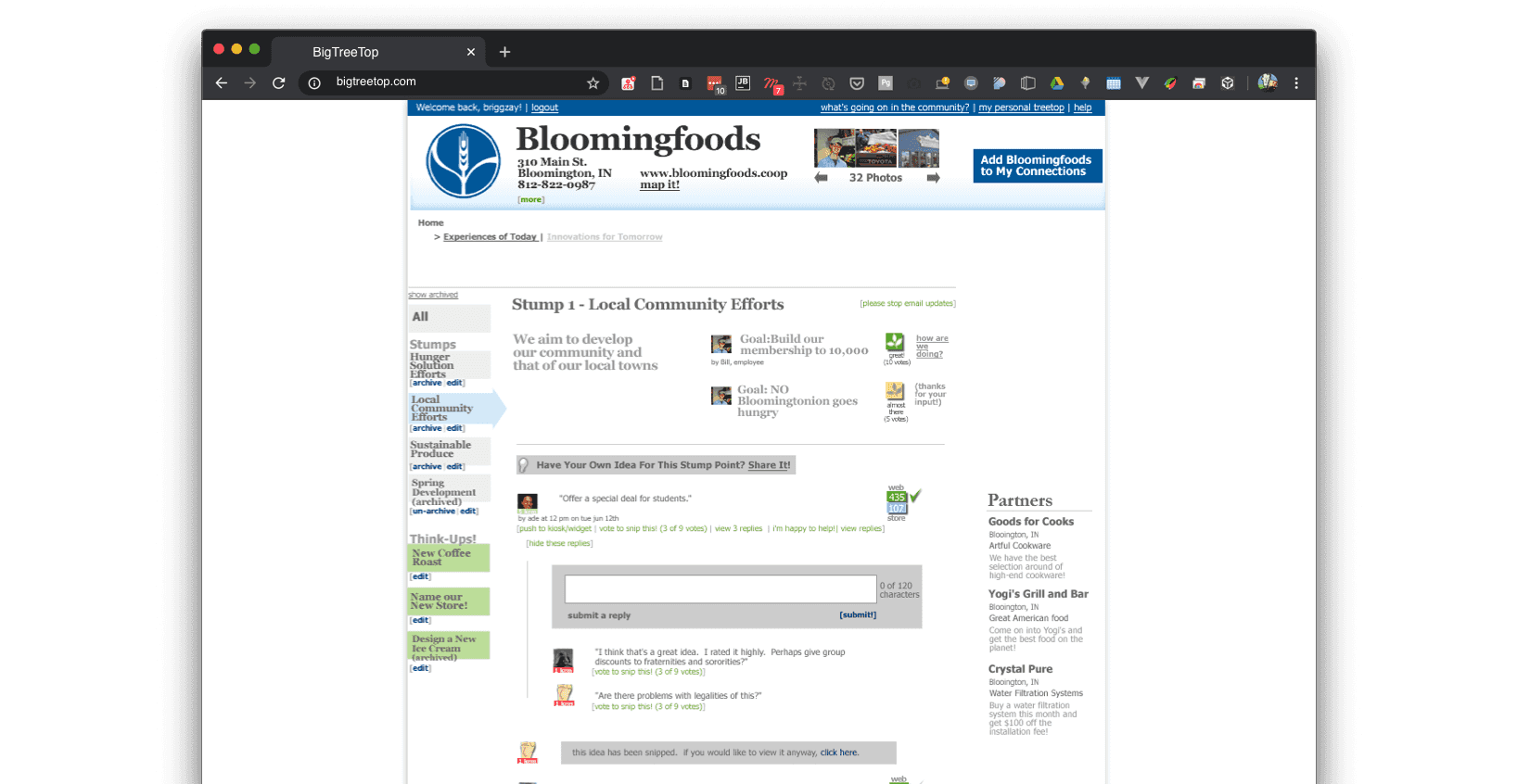Go back with the browser back arrow
This screenshot has height=784, width=1517.
(x=221, y=82)
